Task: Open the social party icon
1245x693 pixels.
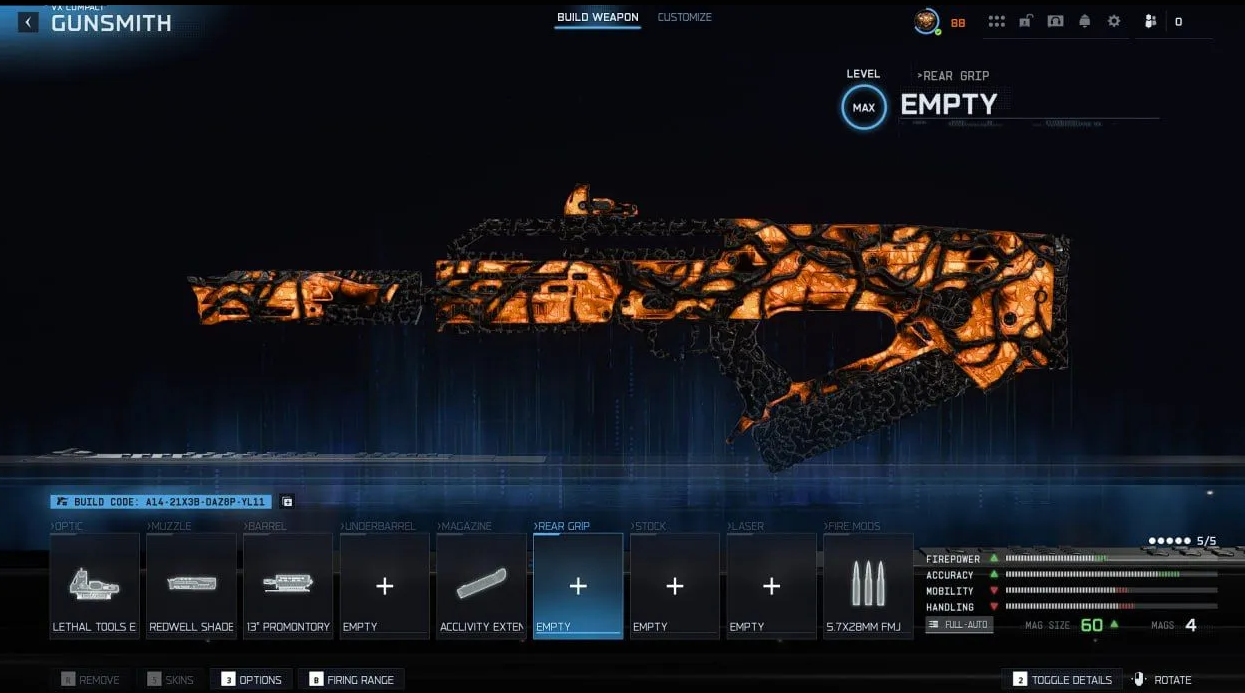Action: click(1150, 22)
